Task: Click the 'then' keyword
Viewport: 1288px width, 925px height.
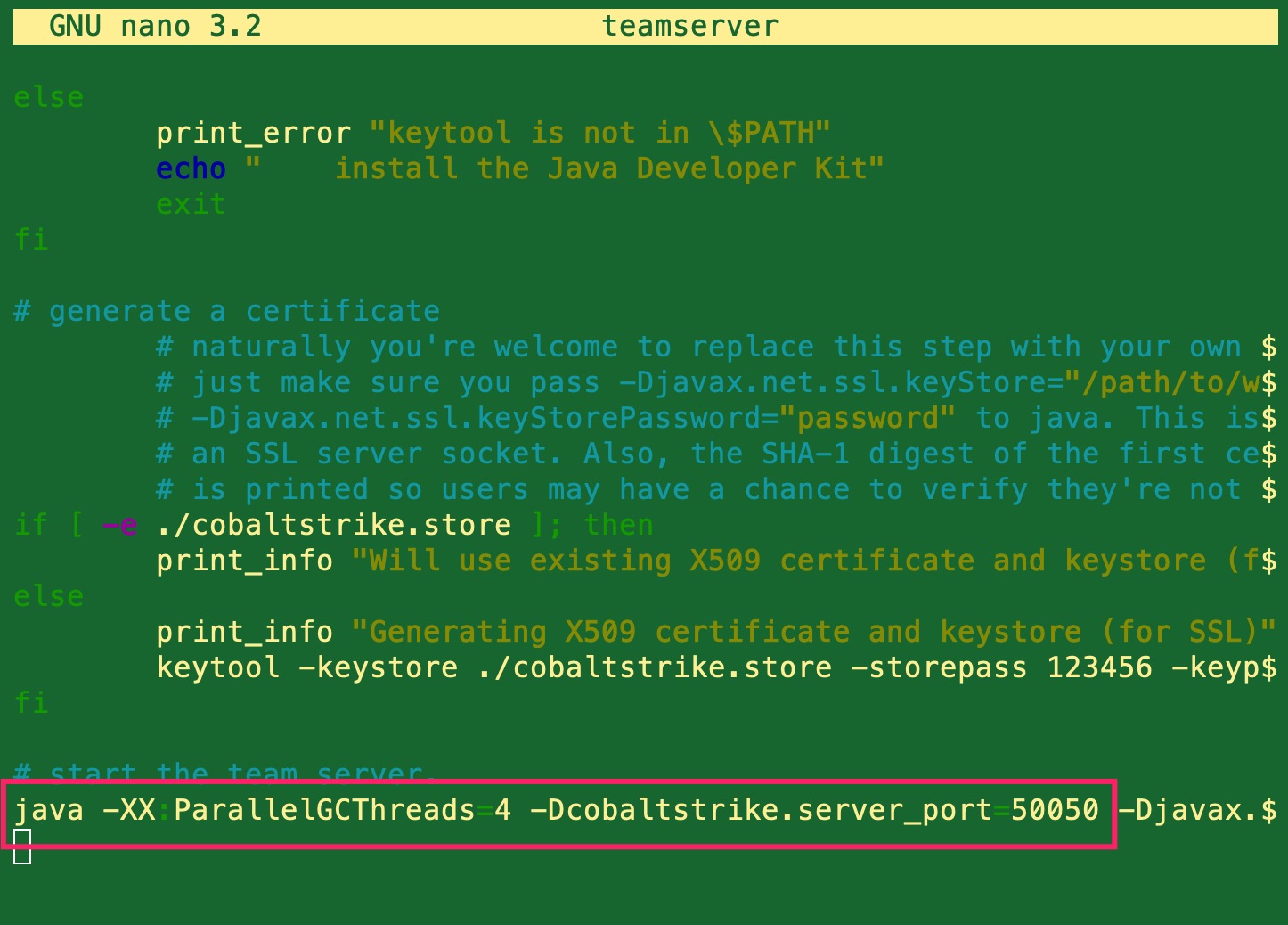Action: [619, 525]
